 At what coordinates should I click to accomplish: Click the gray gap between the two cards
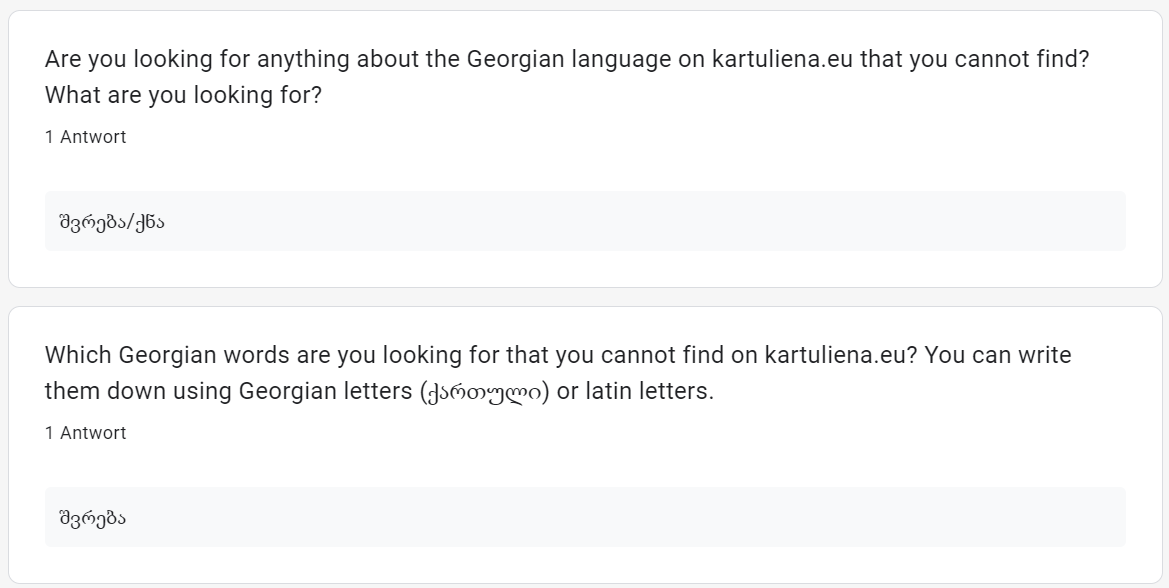584,297
